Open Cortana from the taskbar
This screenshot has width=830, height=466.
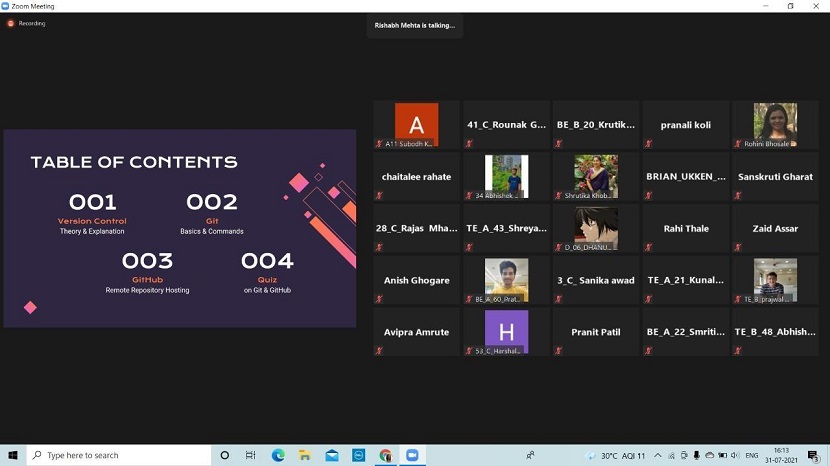point(224,455)
